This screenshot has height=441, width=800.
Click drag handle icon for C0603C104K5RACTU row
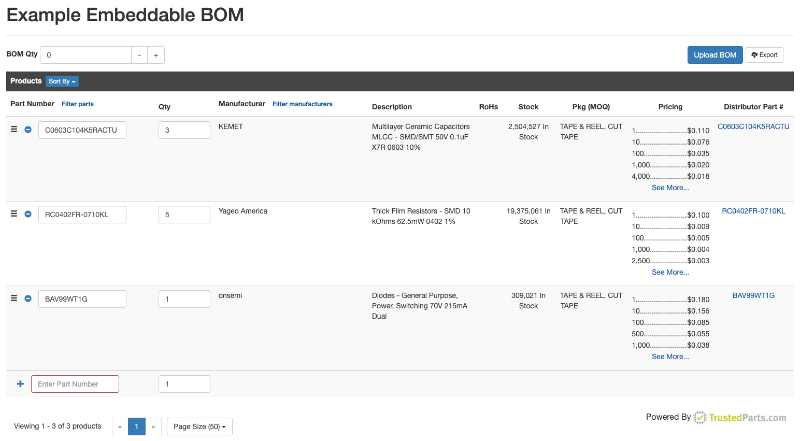pos(14,130)
